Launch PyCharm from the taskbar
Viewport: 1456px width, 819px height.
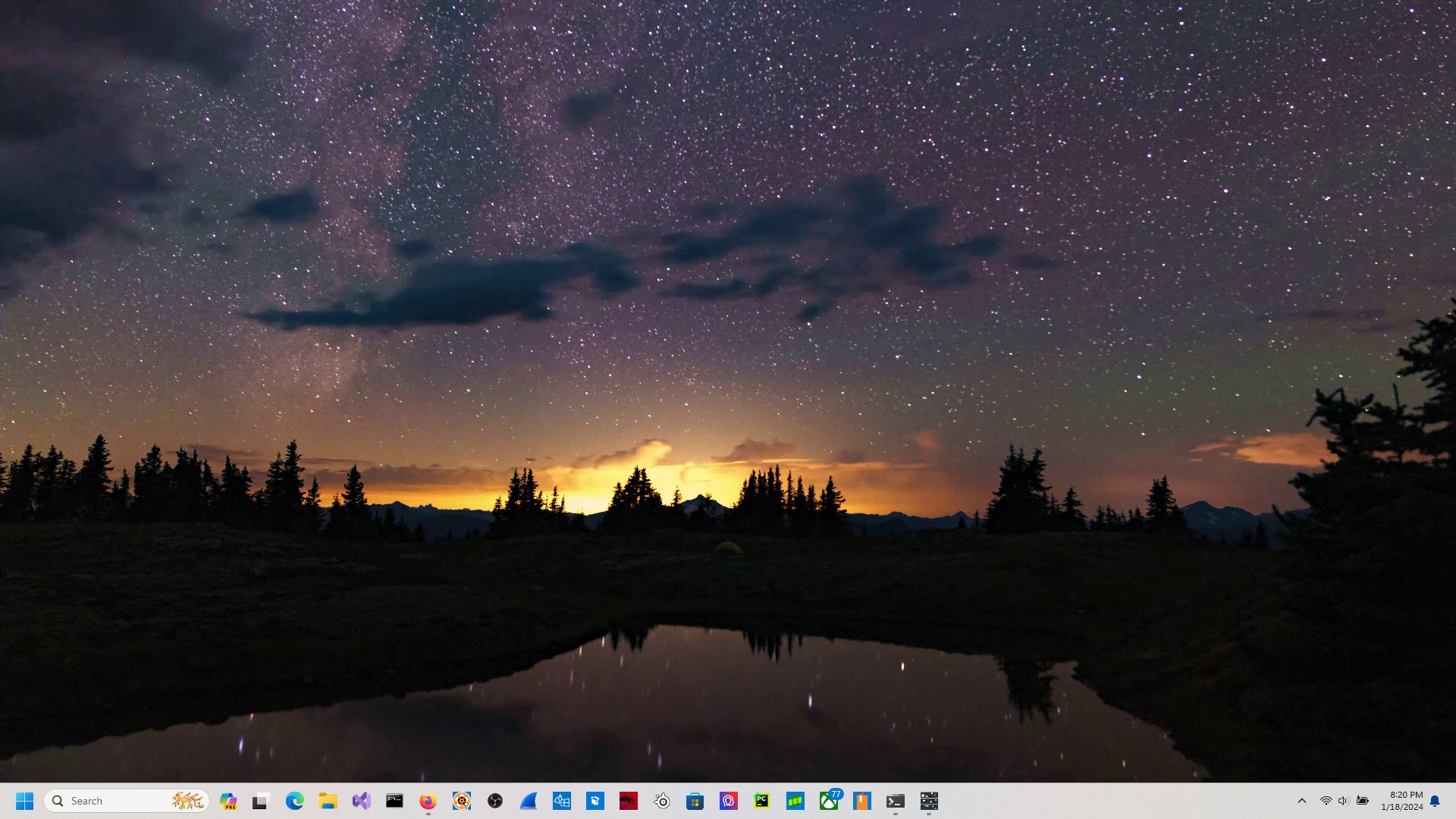pos(761,801)
